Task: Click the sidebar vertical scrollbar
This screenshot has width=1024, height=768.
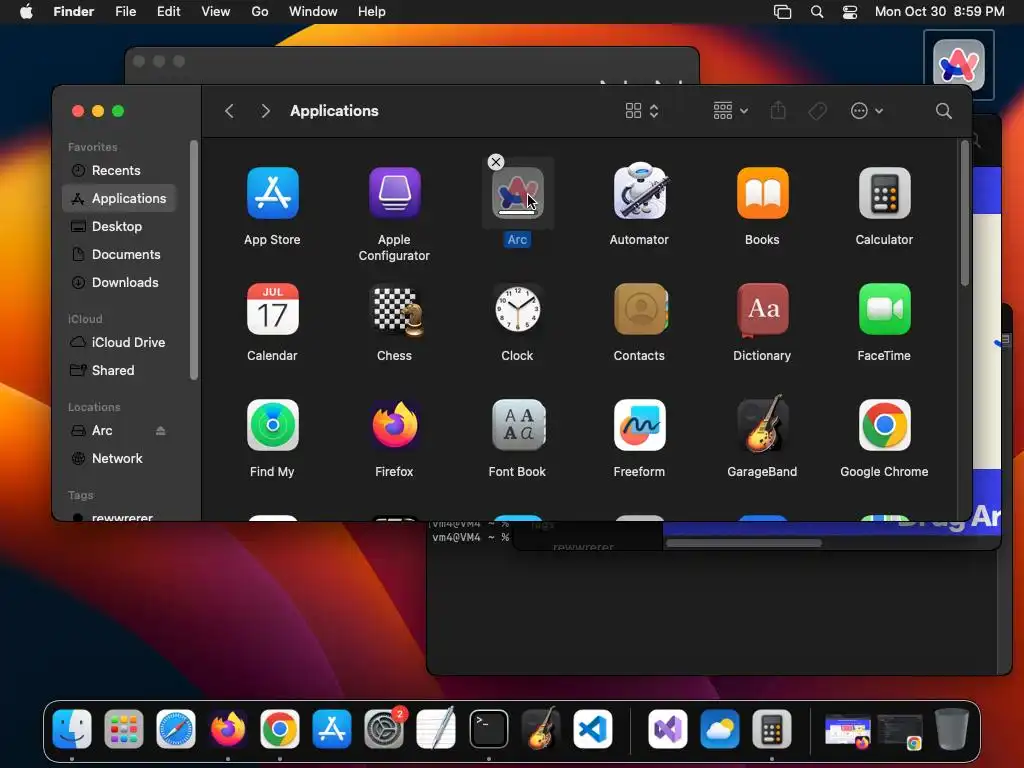Action: pos(193,260)
